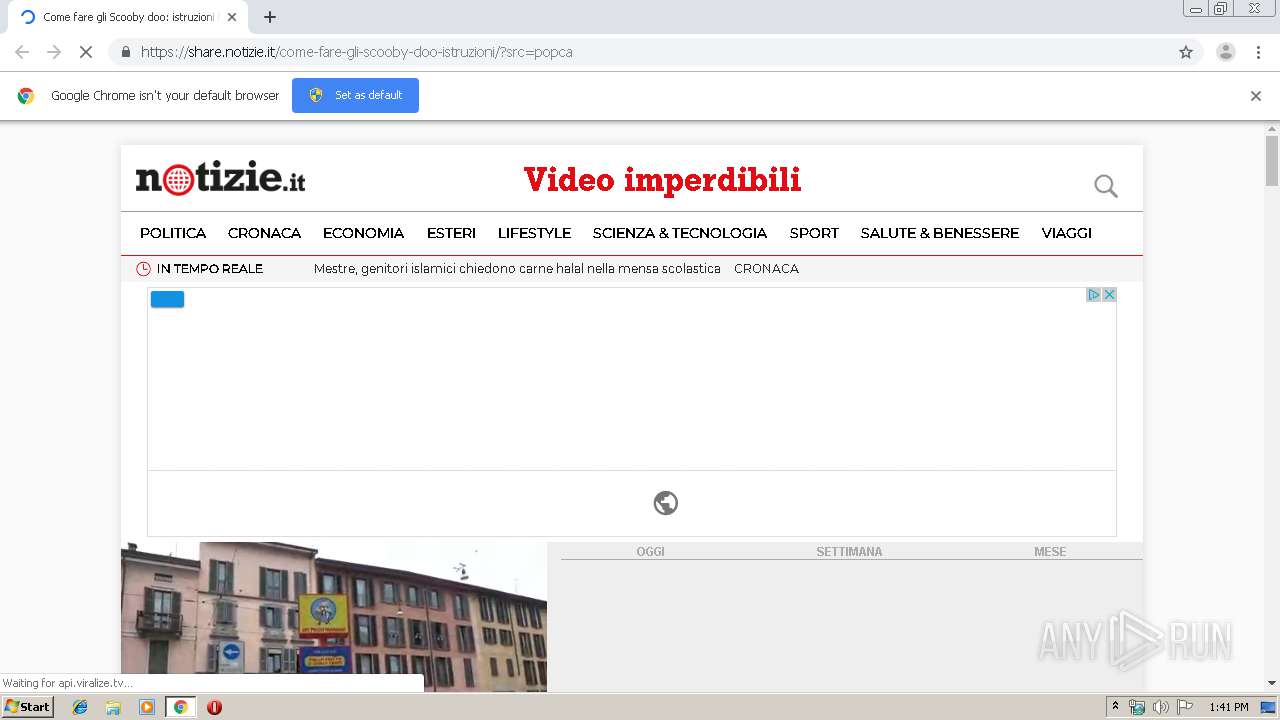Click the action center flag tray icon
The width and height of the screenshot is (1280, 720).
1185,707
